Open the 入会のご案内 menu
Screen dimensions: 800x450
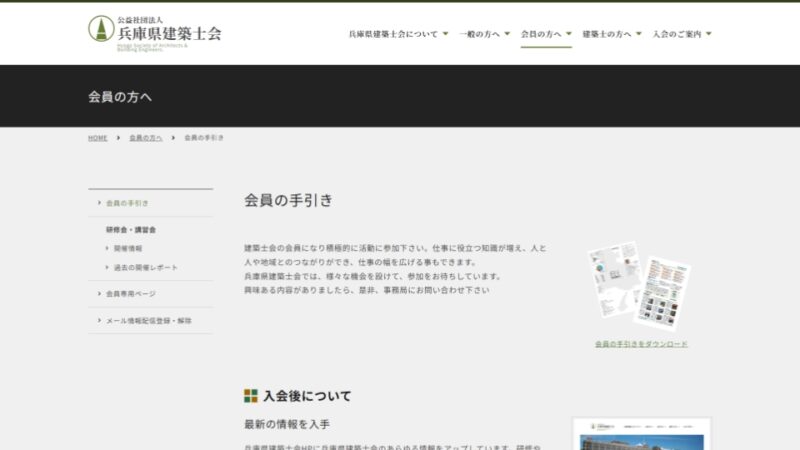(x=676, y=33)
